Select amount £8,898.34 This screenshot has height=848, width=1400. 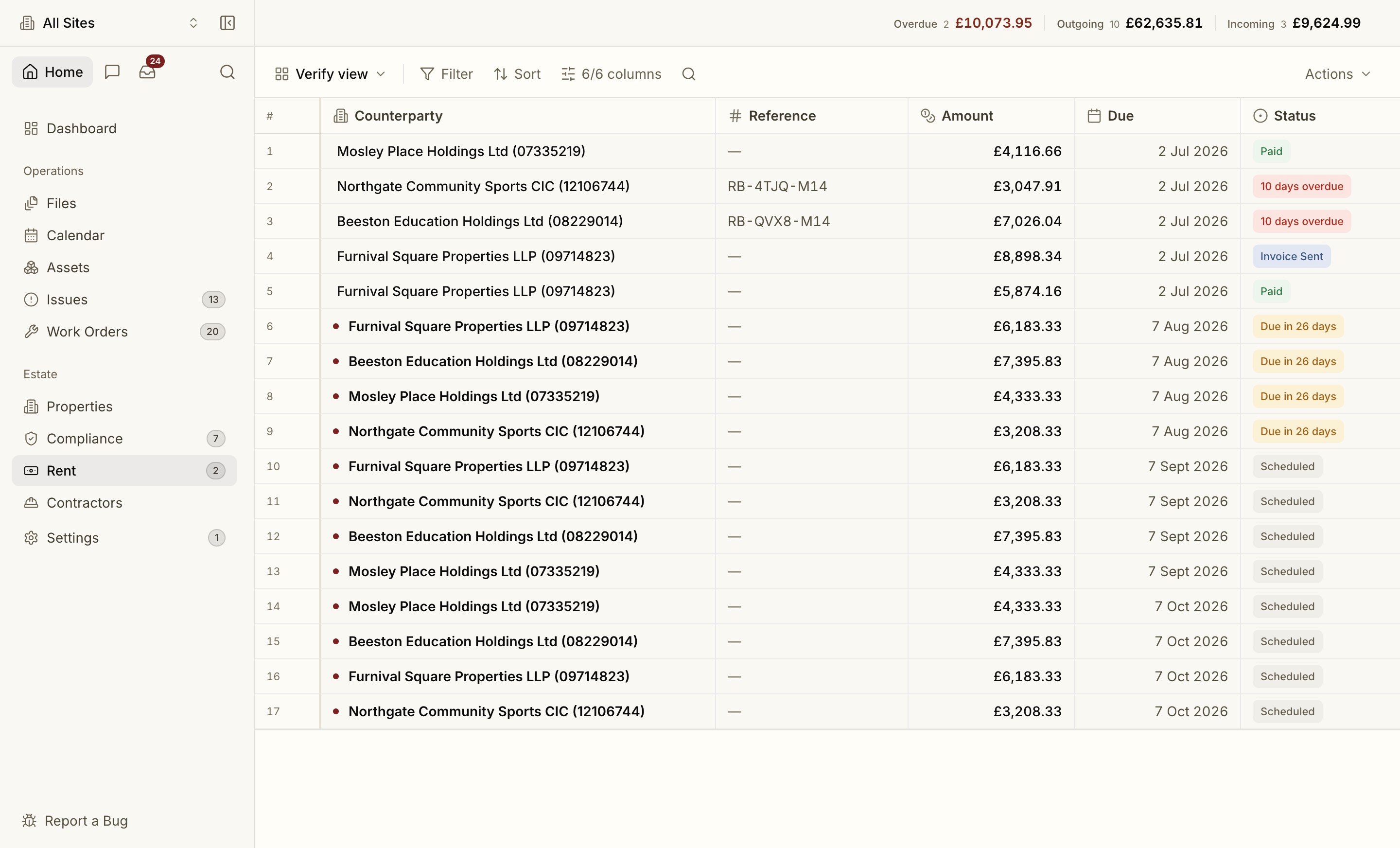(x=1027, y=256)
